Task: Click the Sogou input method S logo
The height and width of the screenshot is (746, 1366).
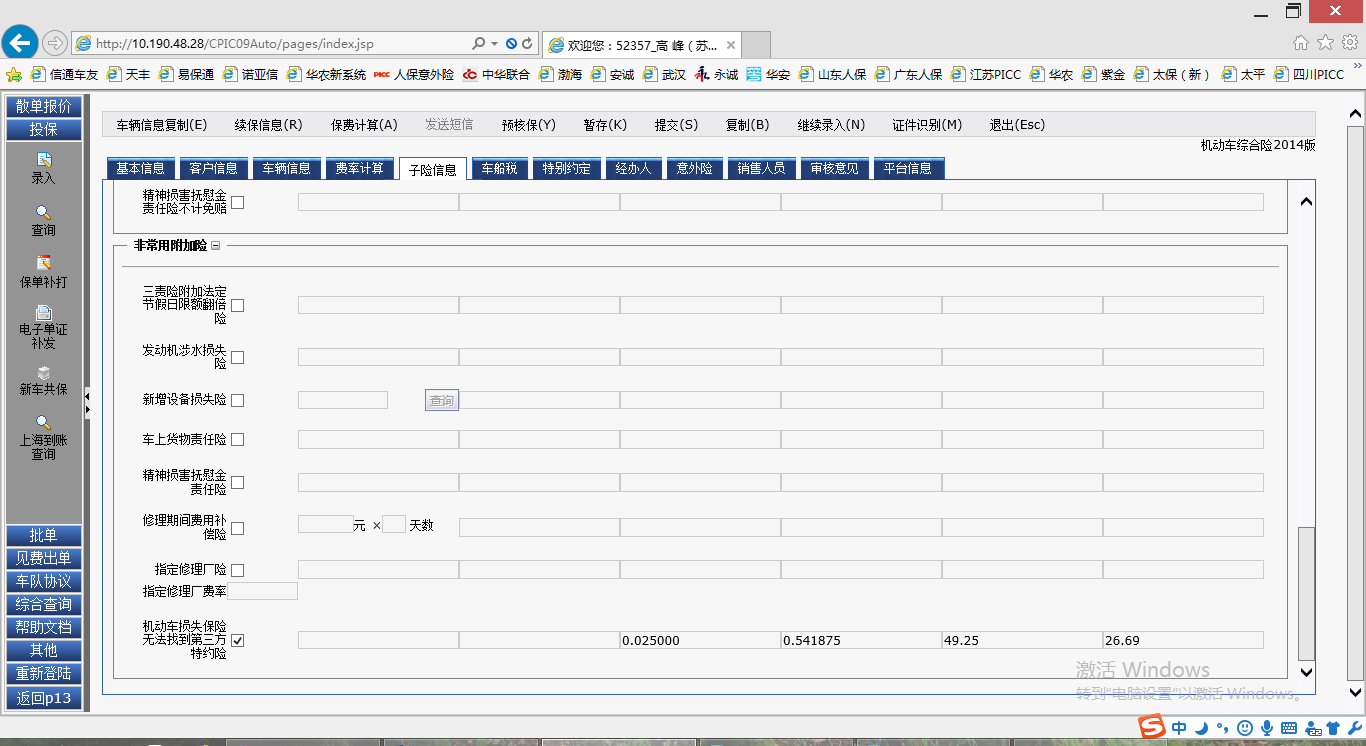Action: click(x=1153, y=726)
